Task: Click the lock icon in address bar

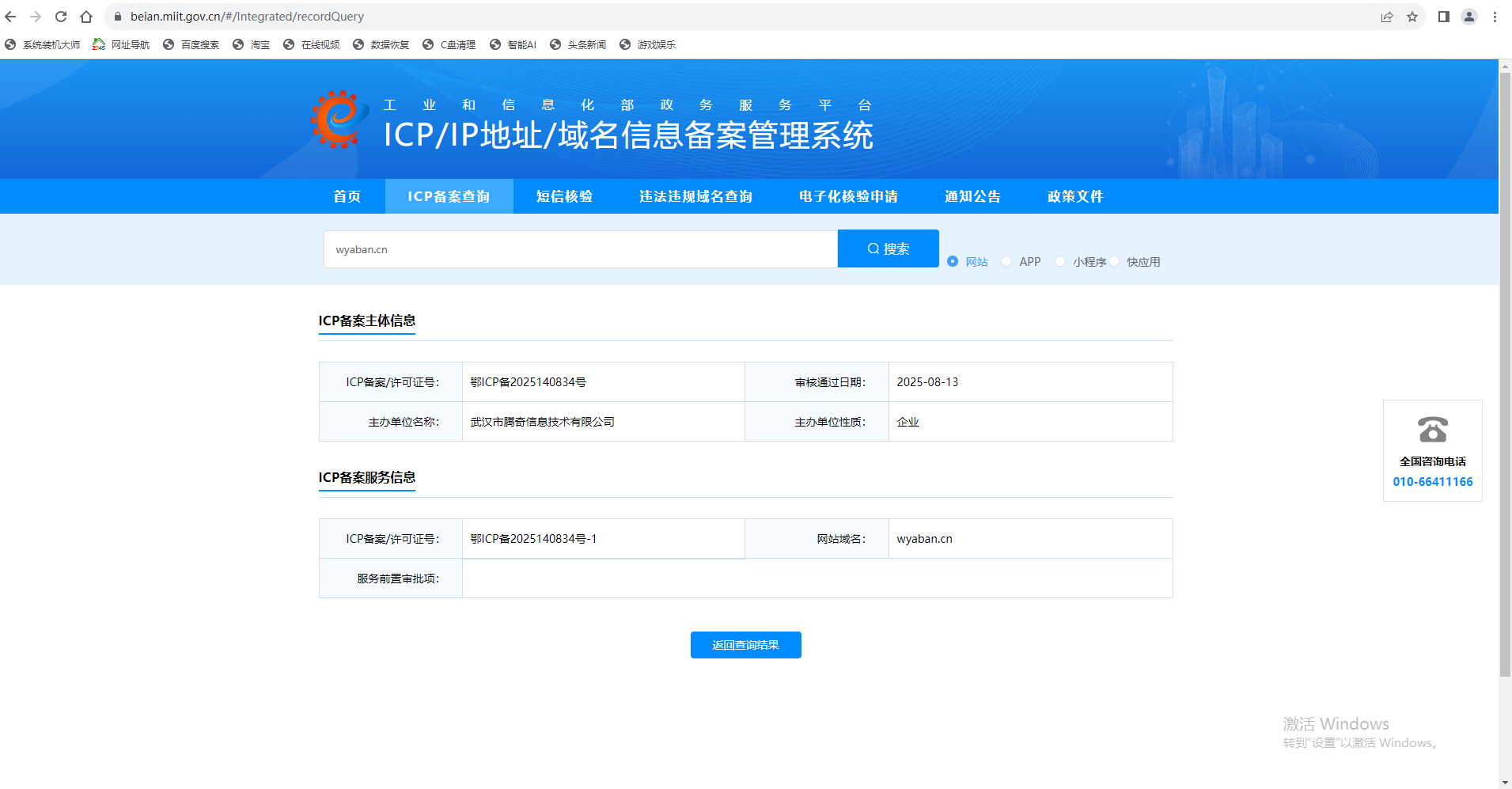Action: pyautogui.click(x=118, y=17)
